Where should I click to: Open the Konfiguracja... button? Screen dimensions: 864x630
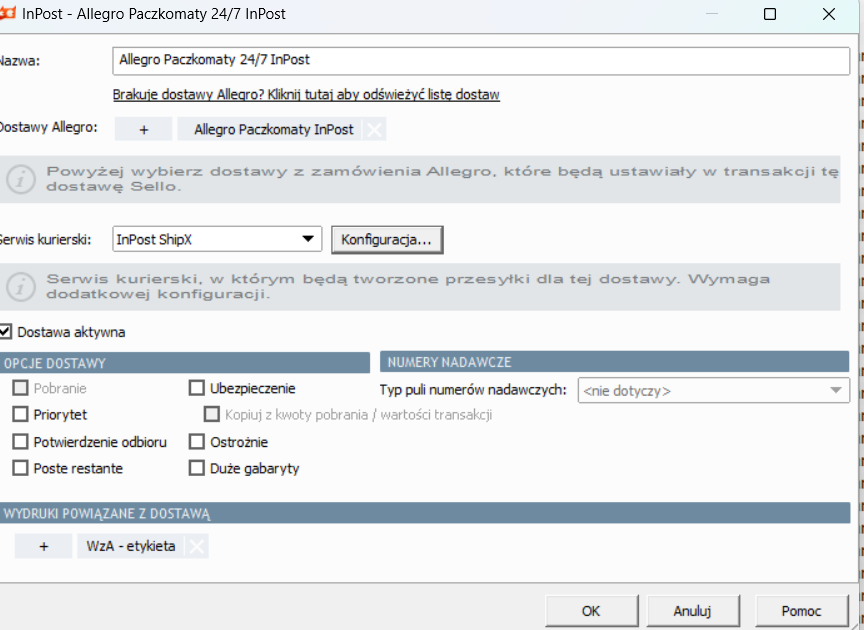387,240
